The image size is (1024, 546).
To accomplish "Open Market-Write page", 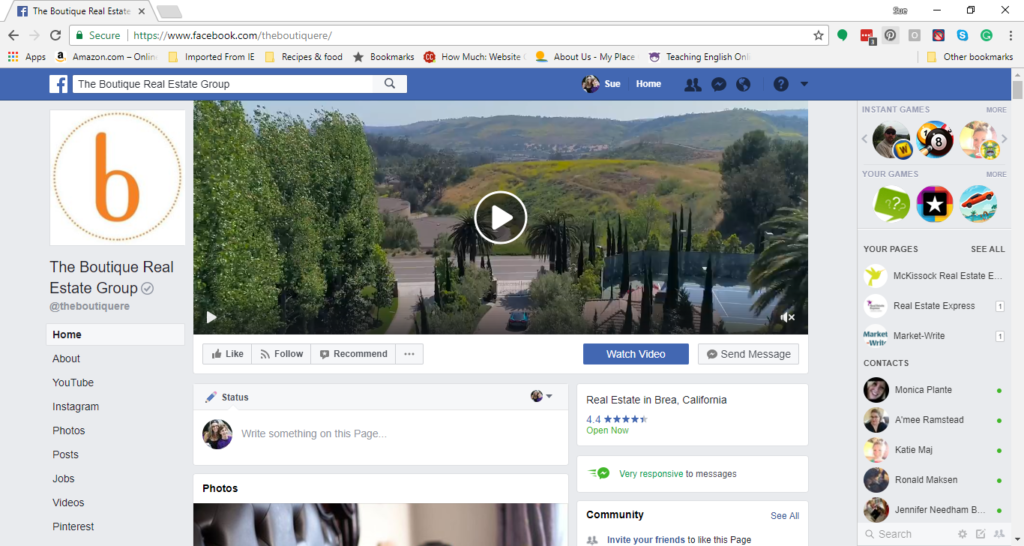I will coord(934,336).
